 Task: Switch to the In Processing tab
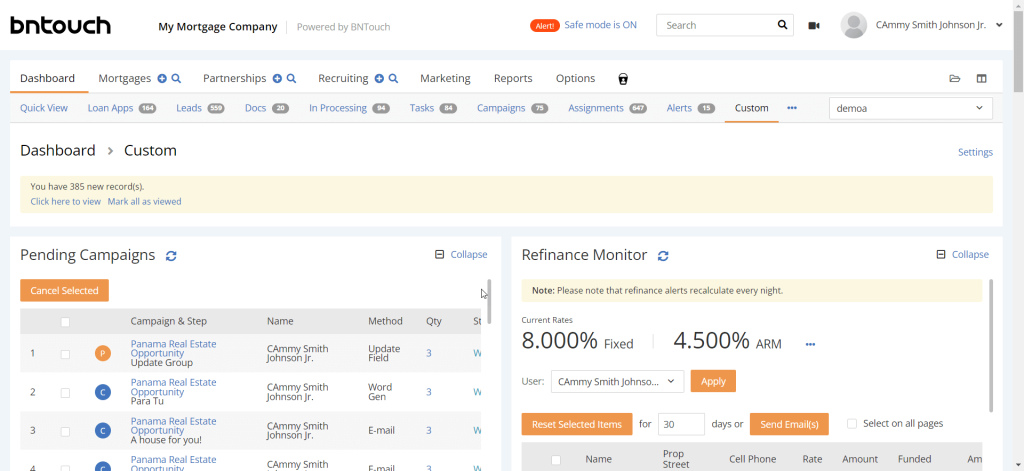(349, 108)
